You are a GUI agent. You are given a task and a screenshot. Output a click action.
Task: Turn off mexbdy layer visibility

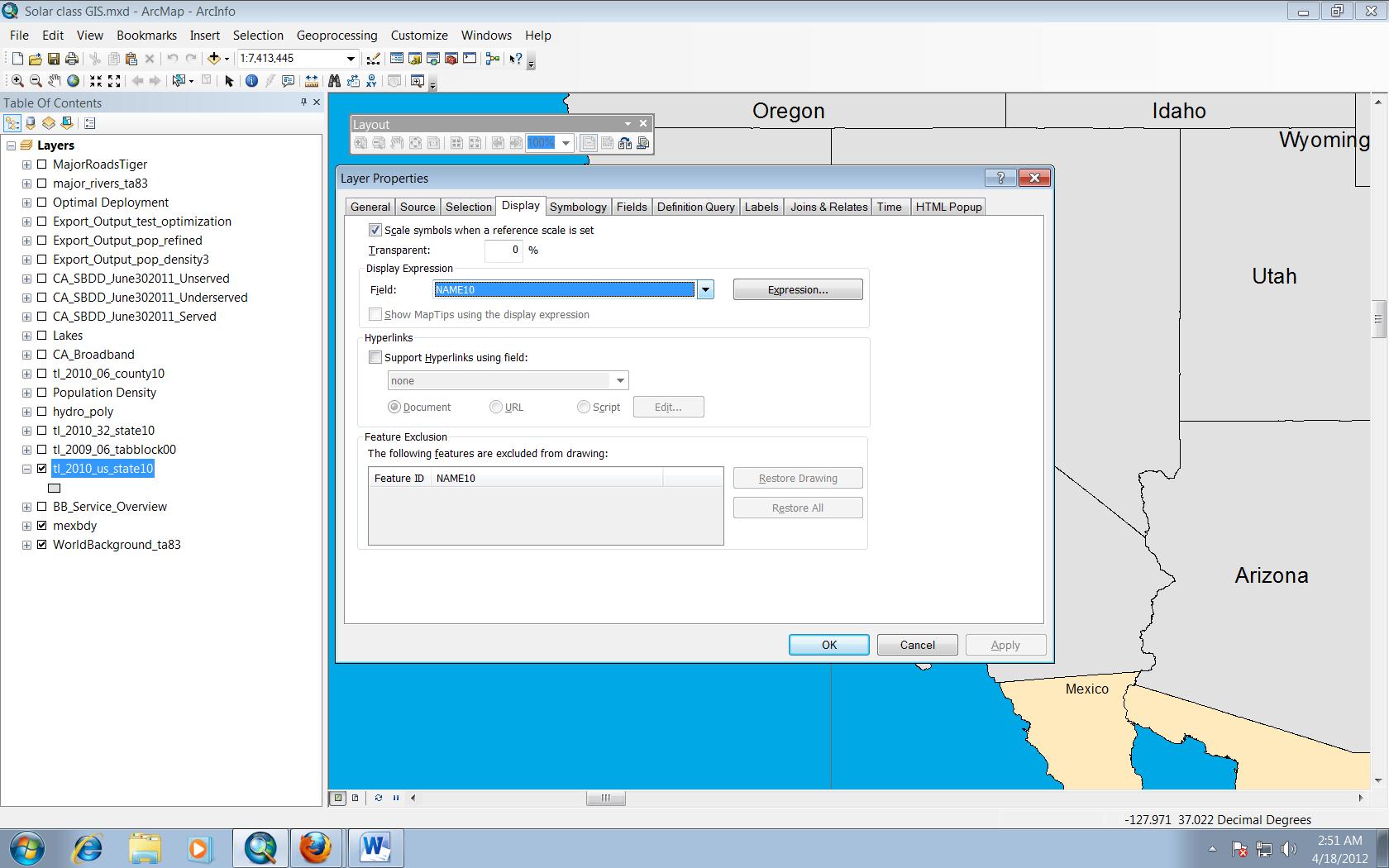42,526
